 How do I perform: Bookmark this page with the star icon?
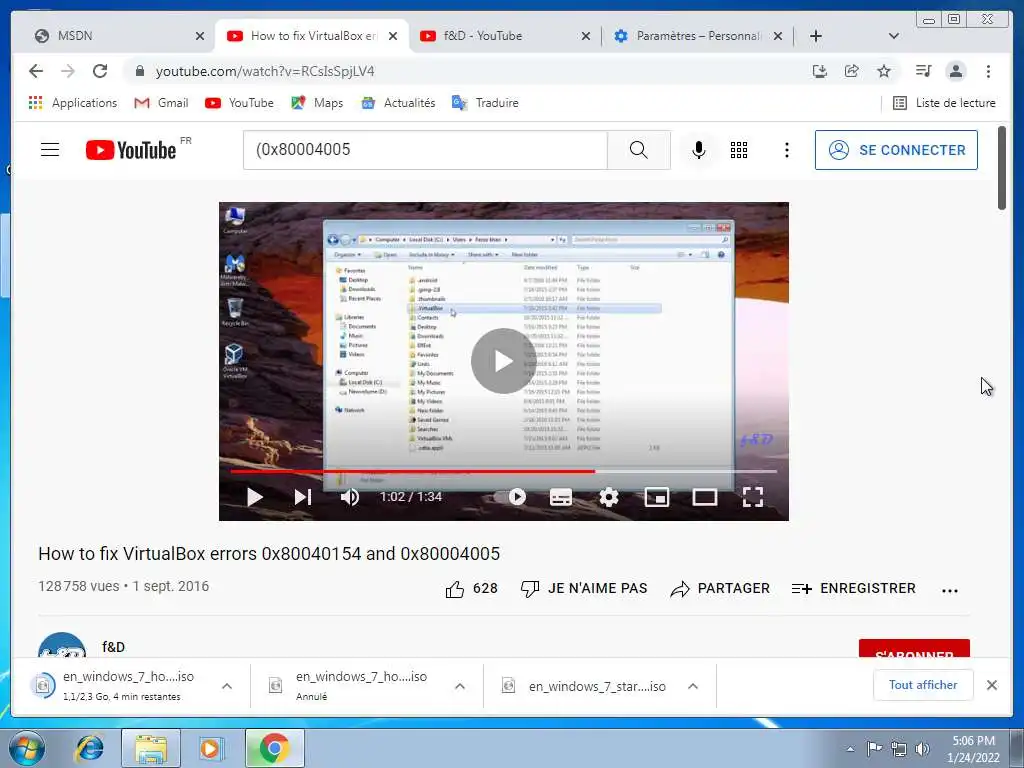click(884, 71)
